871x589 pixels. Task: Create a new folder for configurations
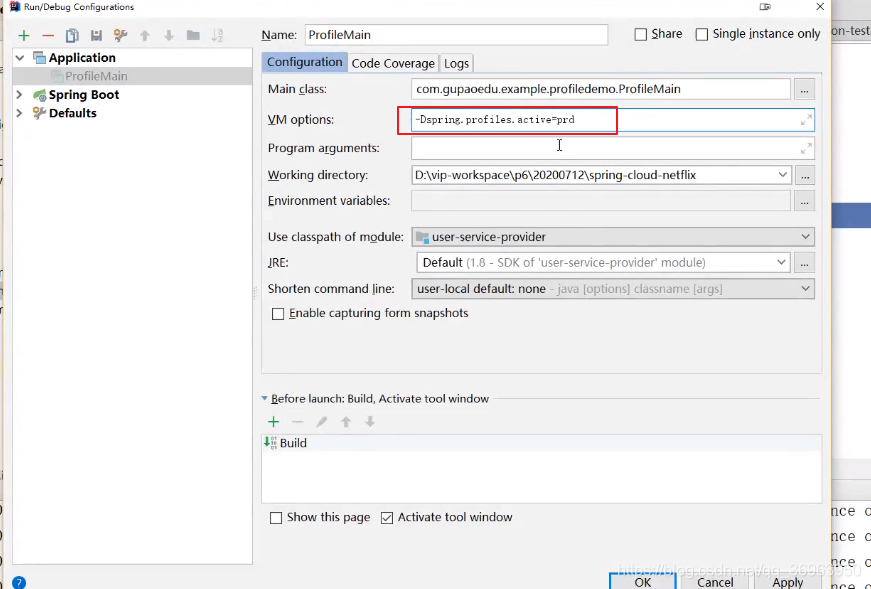[x=193, y=36]
